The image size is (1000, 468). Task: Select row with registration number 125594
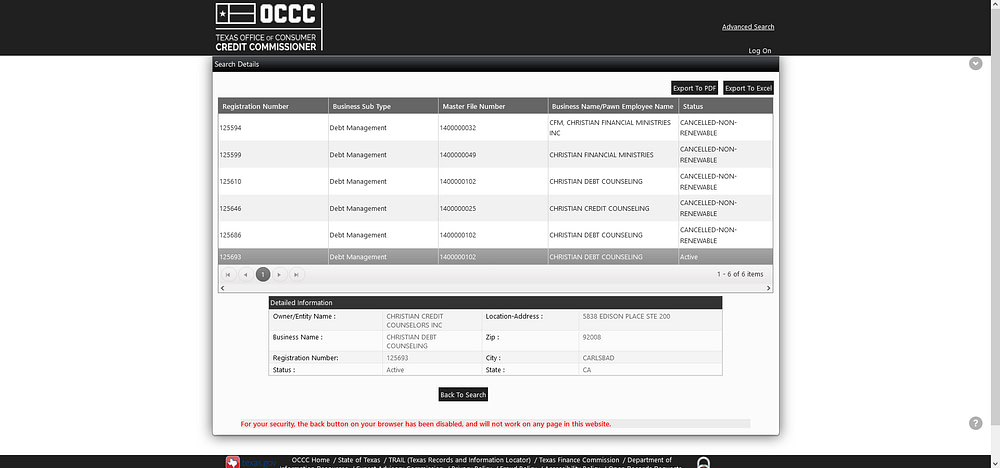point(496,128)
